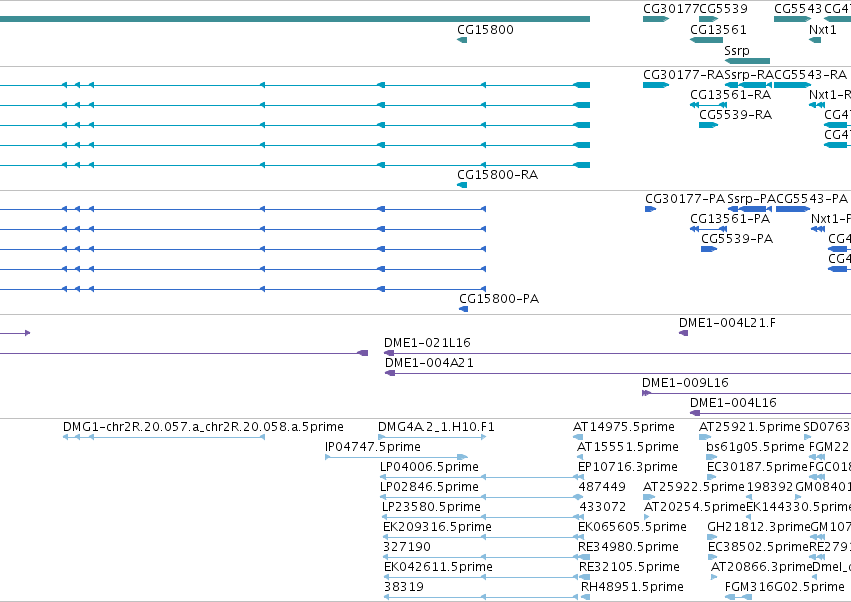Click the 487449 EST label
The image size is (851, 602).
click(x=602, y=487)
